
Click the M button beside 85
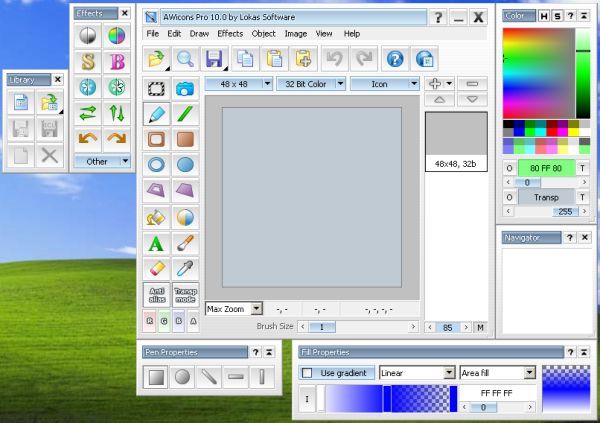coord(480,327)
